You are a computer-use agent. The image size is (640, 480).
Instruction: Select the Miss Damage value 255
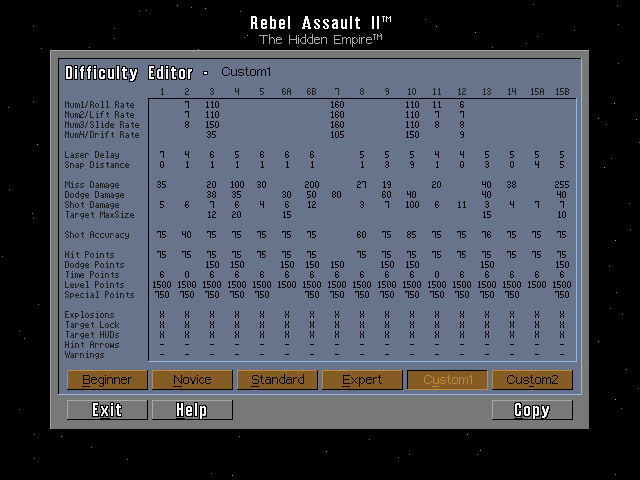click(x=562, y=185)
